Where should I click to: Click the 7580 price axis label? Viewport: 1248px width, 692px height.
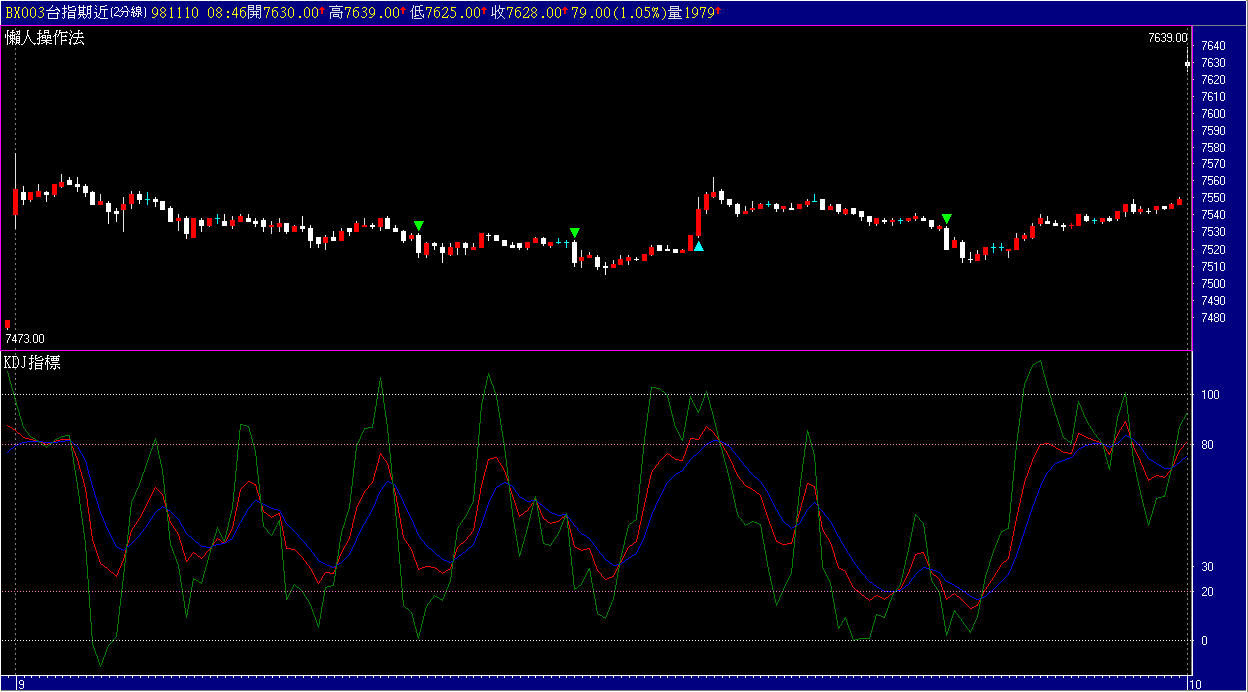coord(1213,148)
